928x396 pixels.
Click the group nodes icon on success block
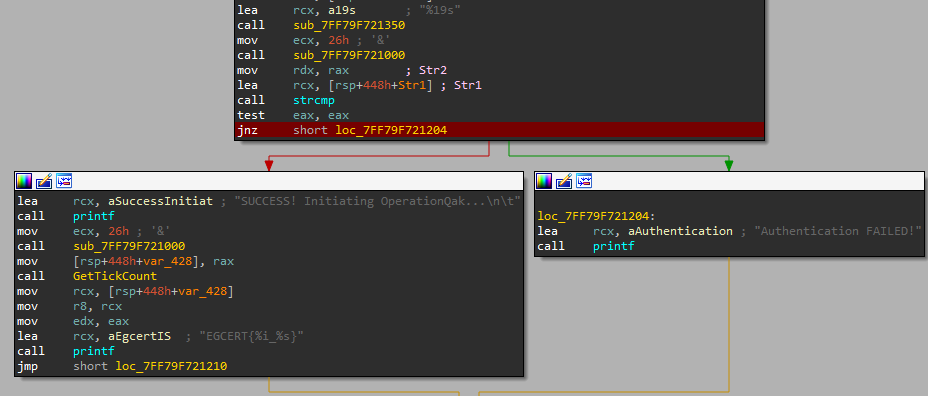(x=64, y=181)
